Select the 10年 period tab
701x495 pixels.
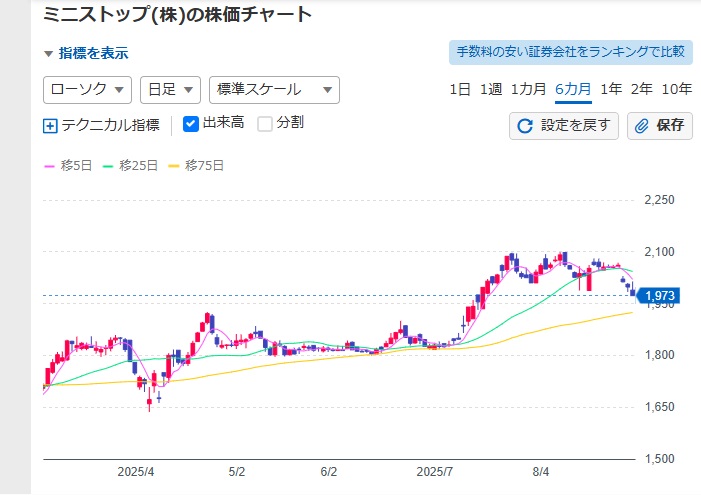pyautogui.click(x=676, y=89)
